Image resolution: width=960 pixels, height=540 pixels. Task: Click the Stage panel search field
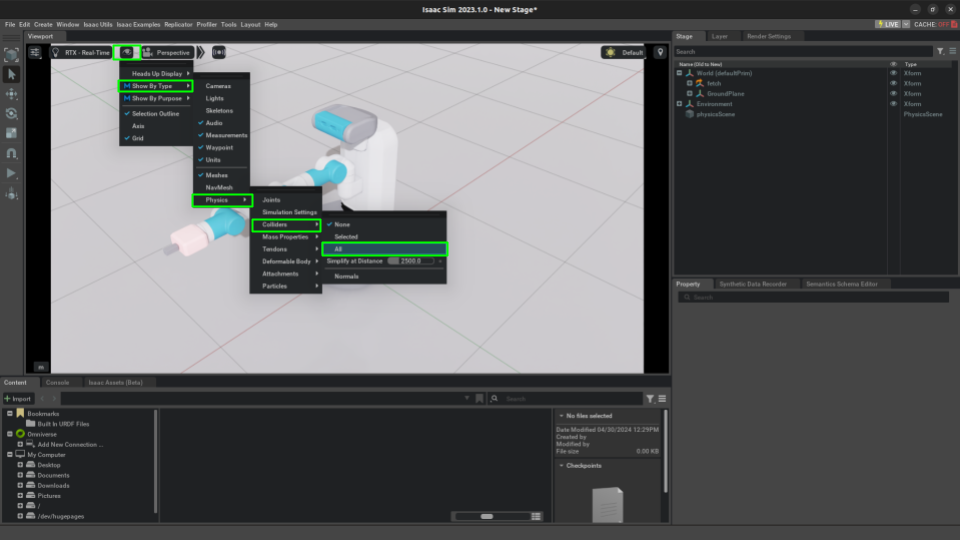pyautogui.click(x=803, y=51)
